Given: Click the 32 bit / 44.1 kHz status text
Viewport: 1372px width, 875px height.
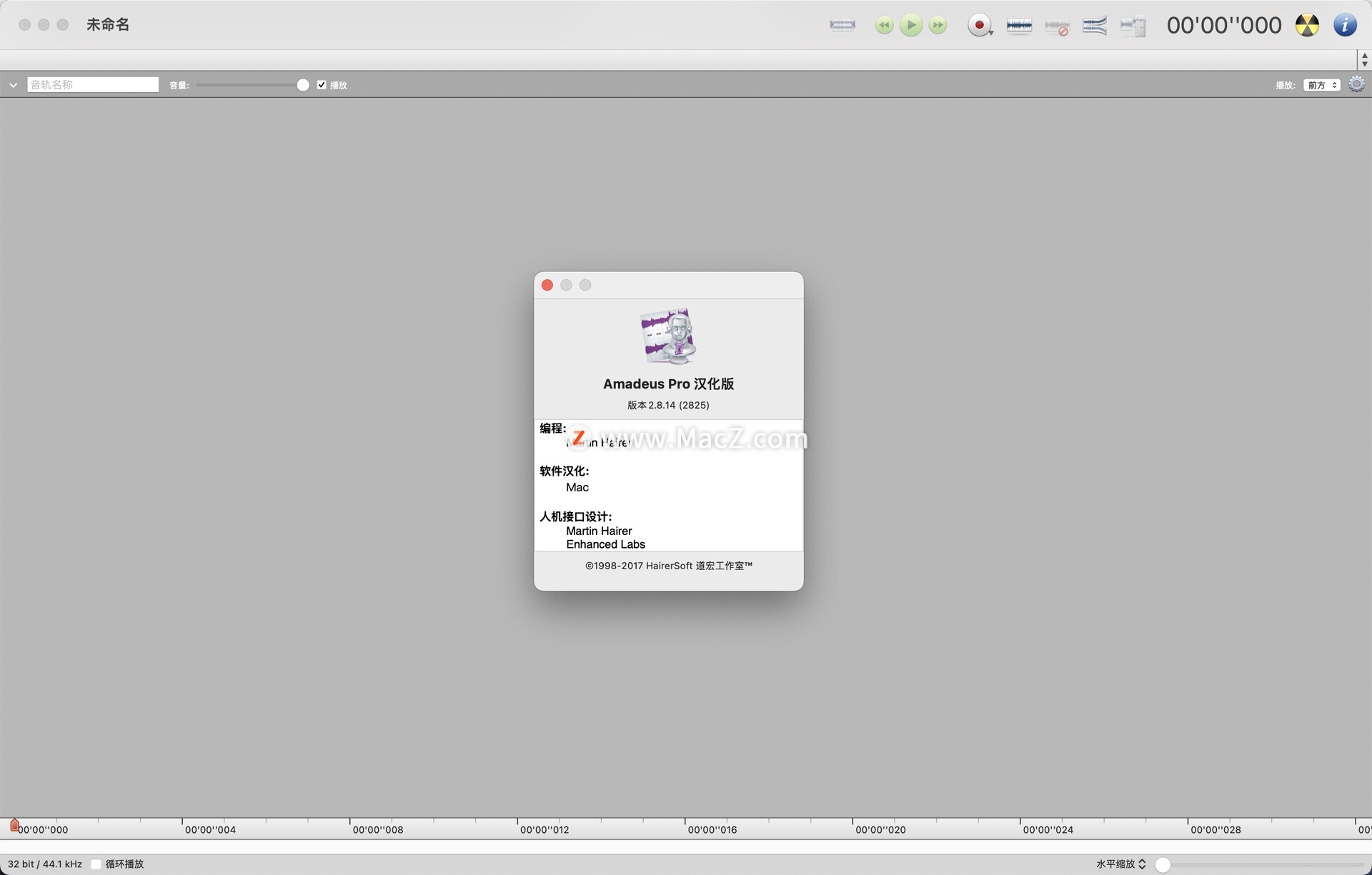Looking at the screenshot, I should pos(45,864).
